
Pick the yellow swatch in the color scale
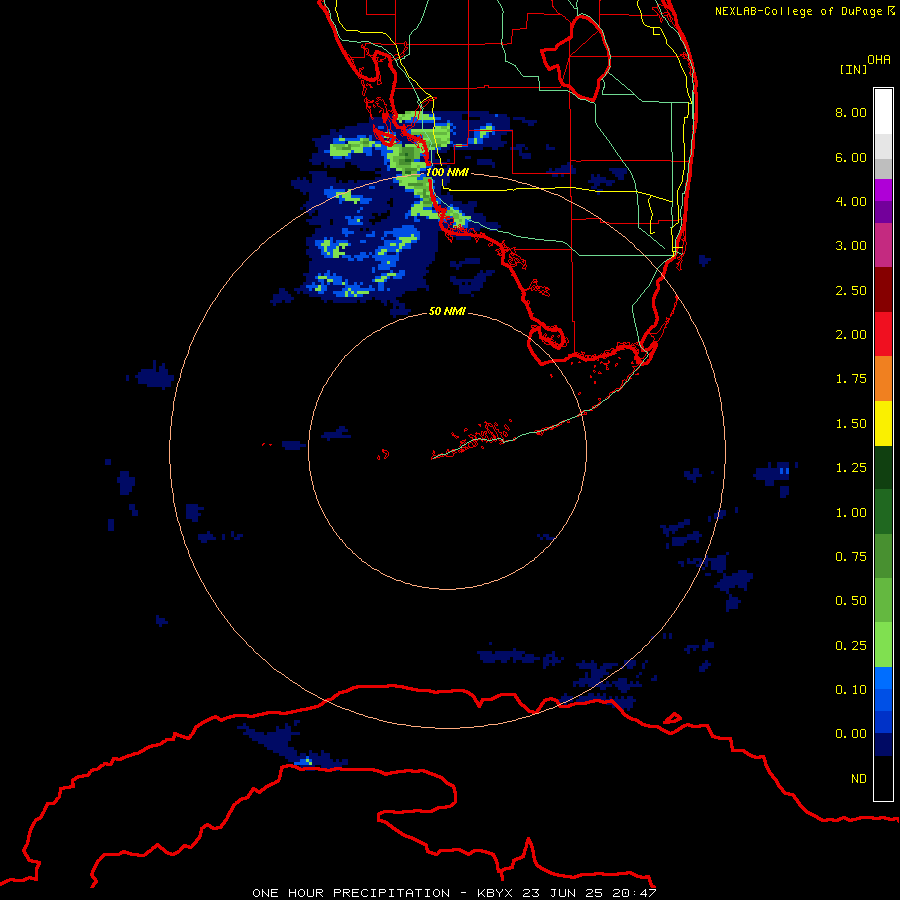point(883,424)
